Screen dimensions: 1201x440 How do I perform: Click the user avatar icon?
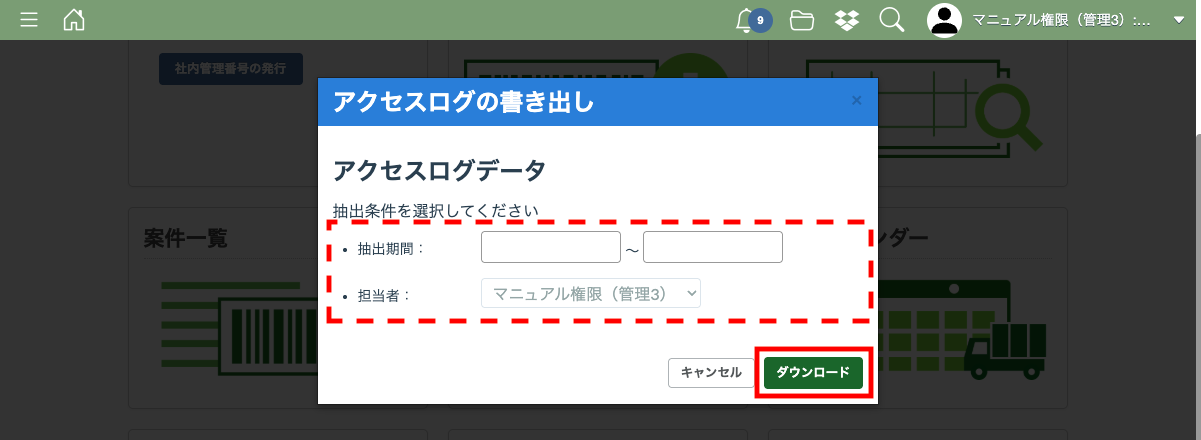pos(944,20)
